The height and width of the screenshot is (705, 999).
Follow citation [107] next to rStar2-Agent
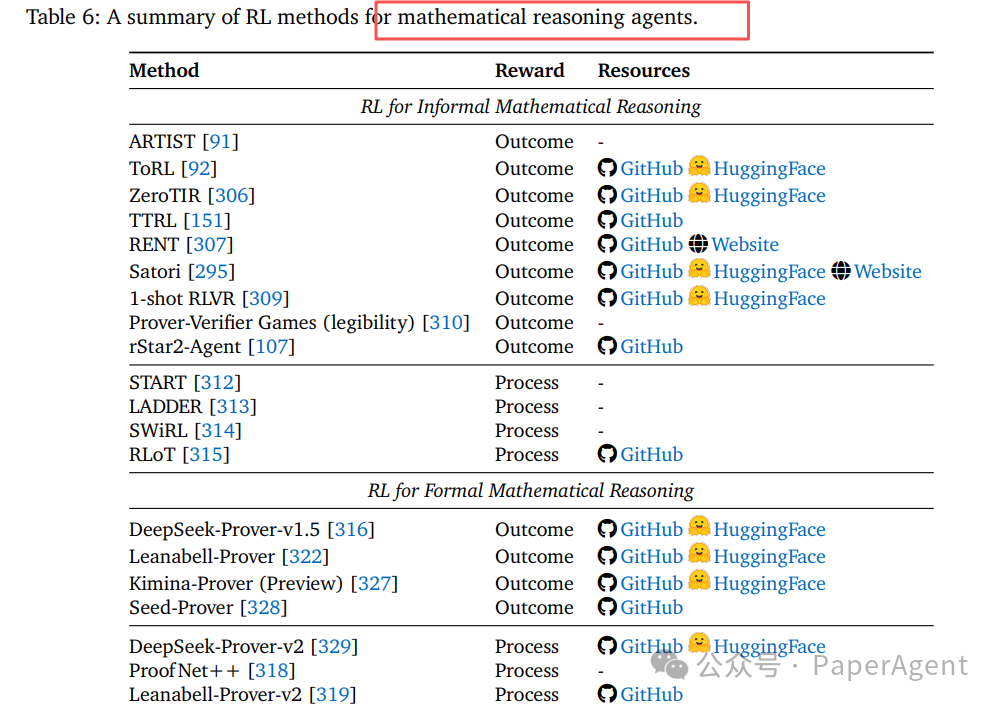[x=271, y=347]
